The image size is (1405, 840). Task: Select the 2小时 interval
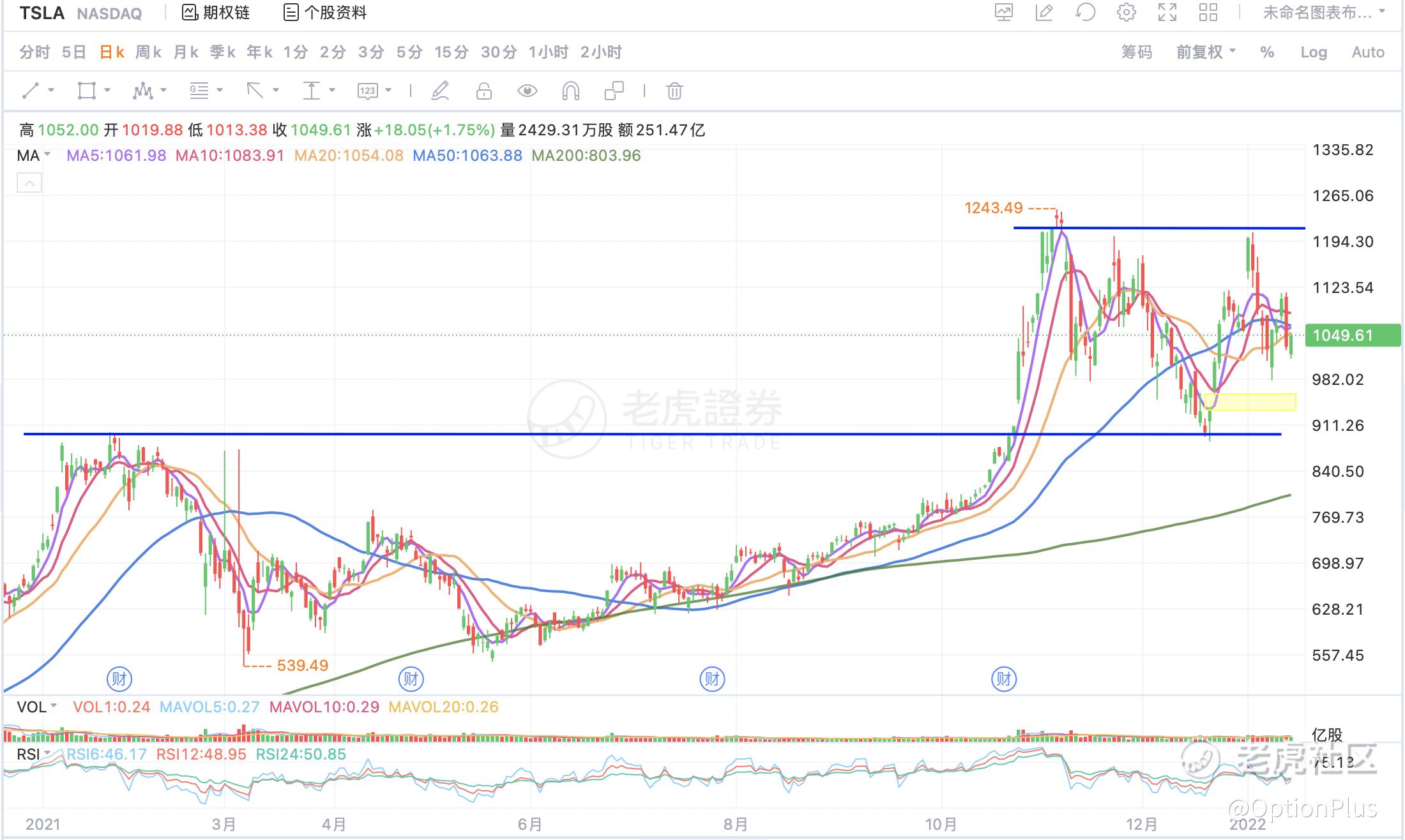[601, 52]
